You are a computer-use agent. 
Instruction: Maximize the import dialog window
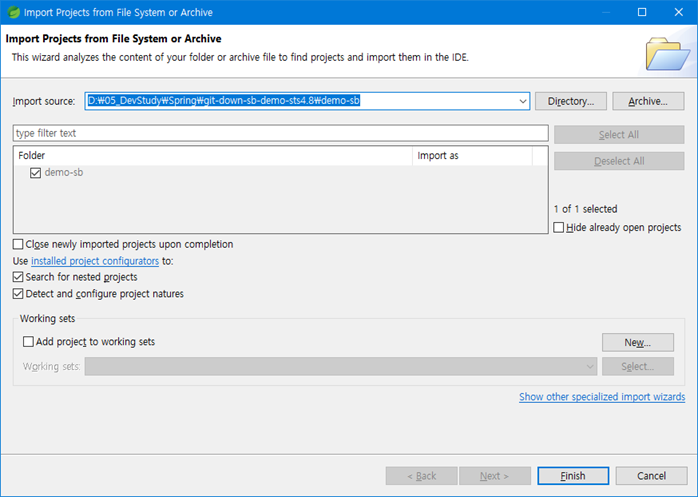tap(642, 12)
